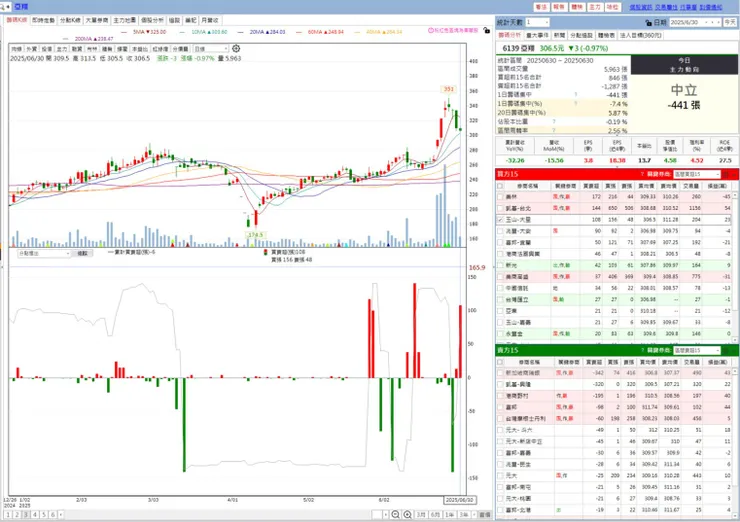Viewport: 740px width, 522px height.
Task: Set chart range to 3年
Action: [x=464, y=514]
